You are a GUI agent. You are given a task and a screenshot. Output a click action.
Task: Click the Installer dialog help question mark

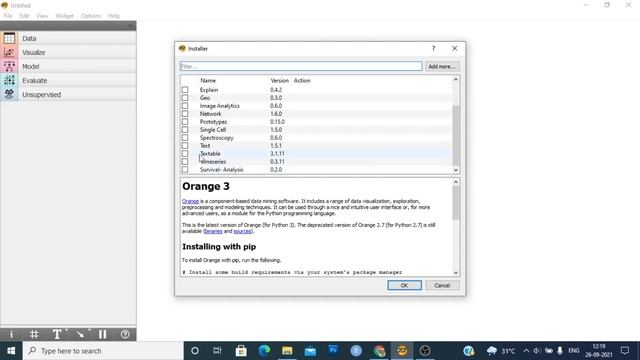point(433,48)
